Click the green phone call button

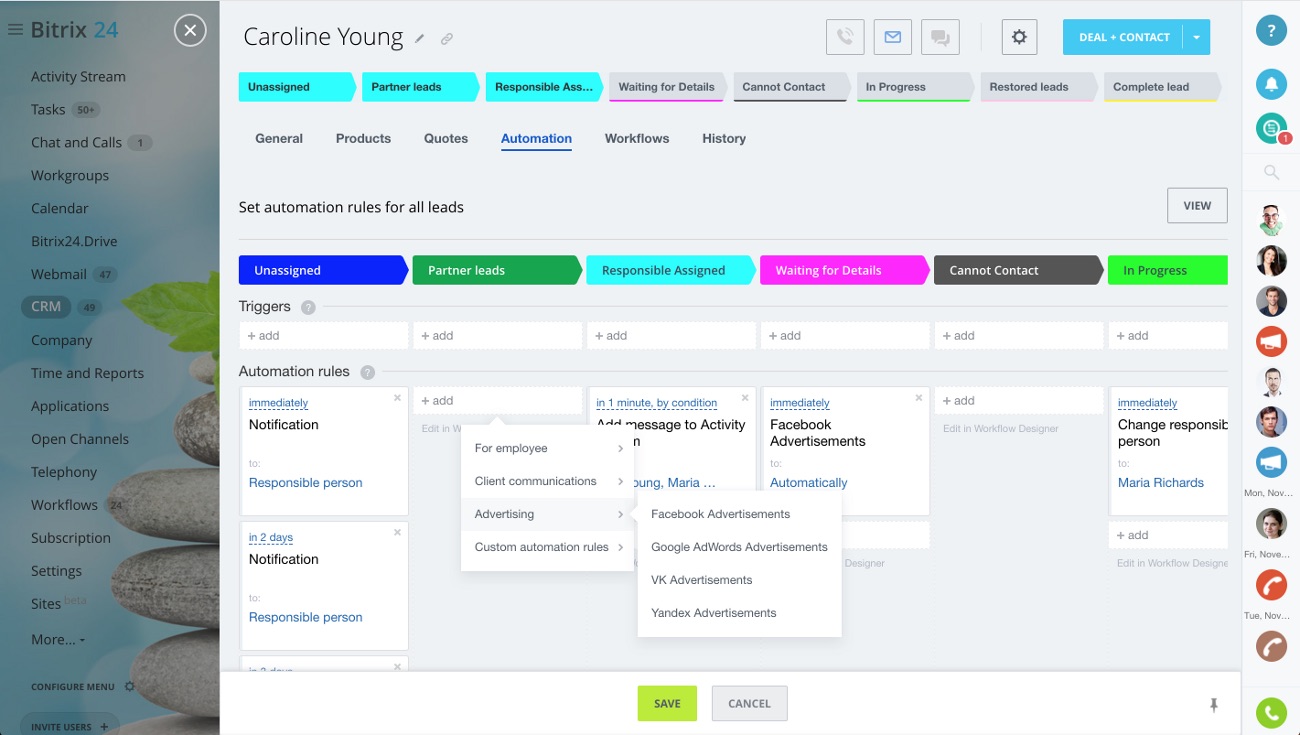pos(1271,712)
